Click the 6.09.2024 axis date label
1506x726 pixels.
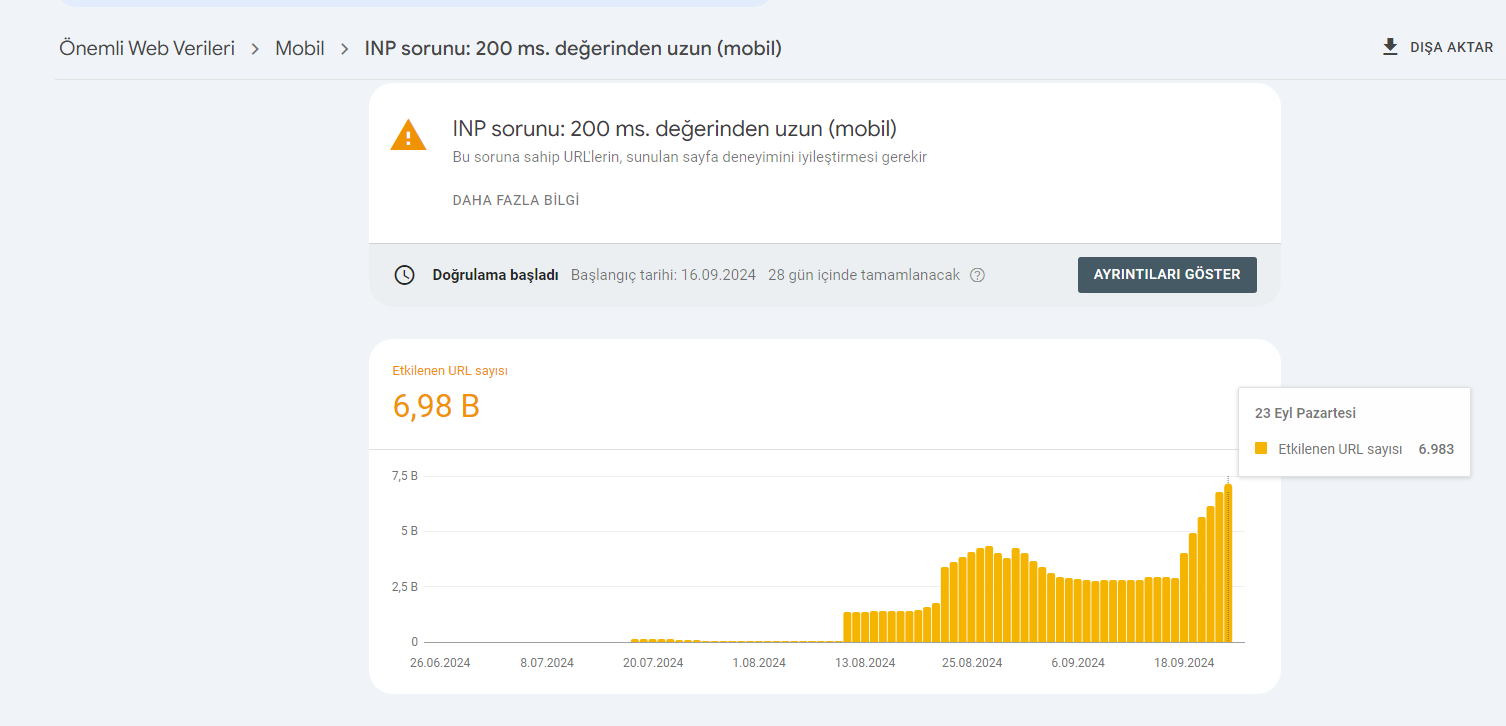pyautogui.click(x=1078, y=663)
